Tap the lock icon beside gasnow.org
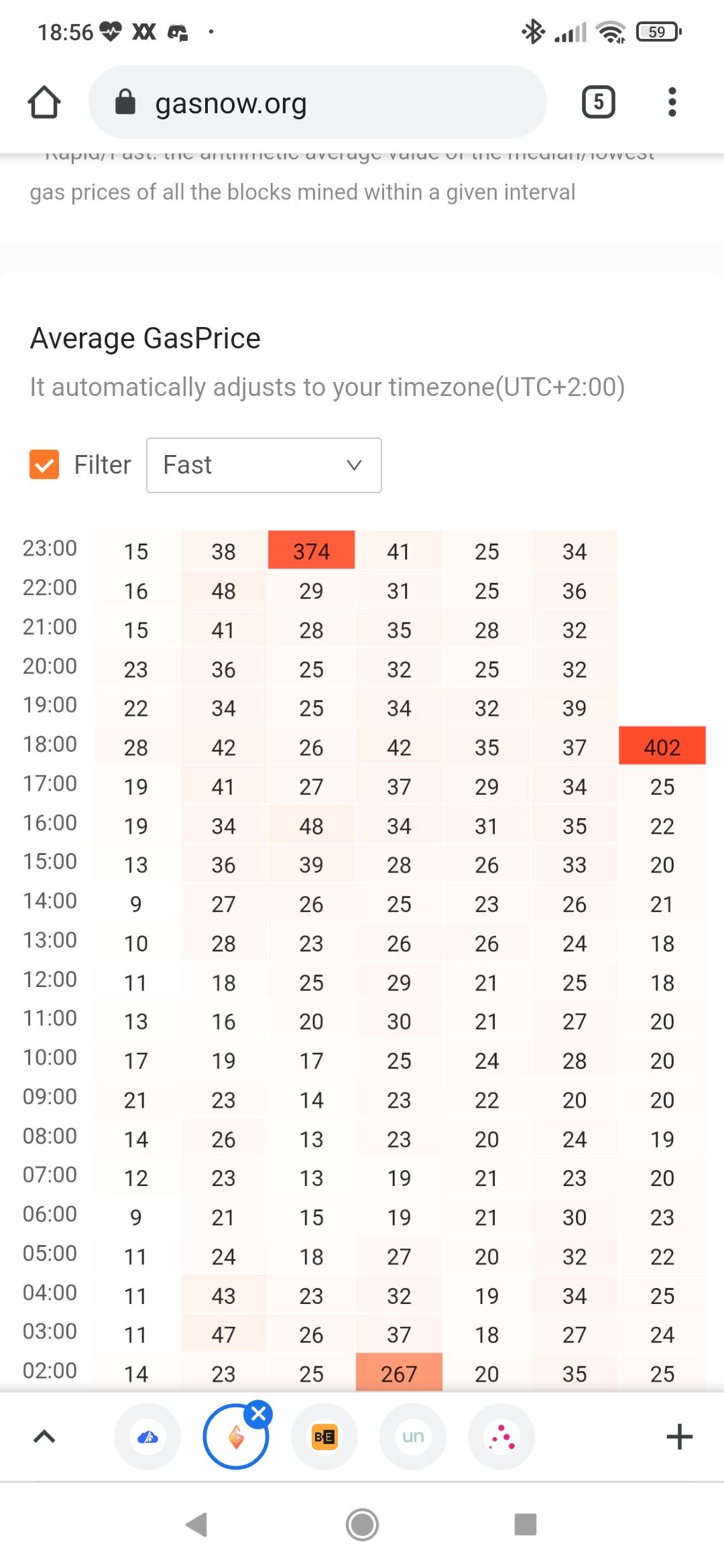This screenshot has height=1568, width=724. pyautogui.click(x=125, y=102)
